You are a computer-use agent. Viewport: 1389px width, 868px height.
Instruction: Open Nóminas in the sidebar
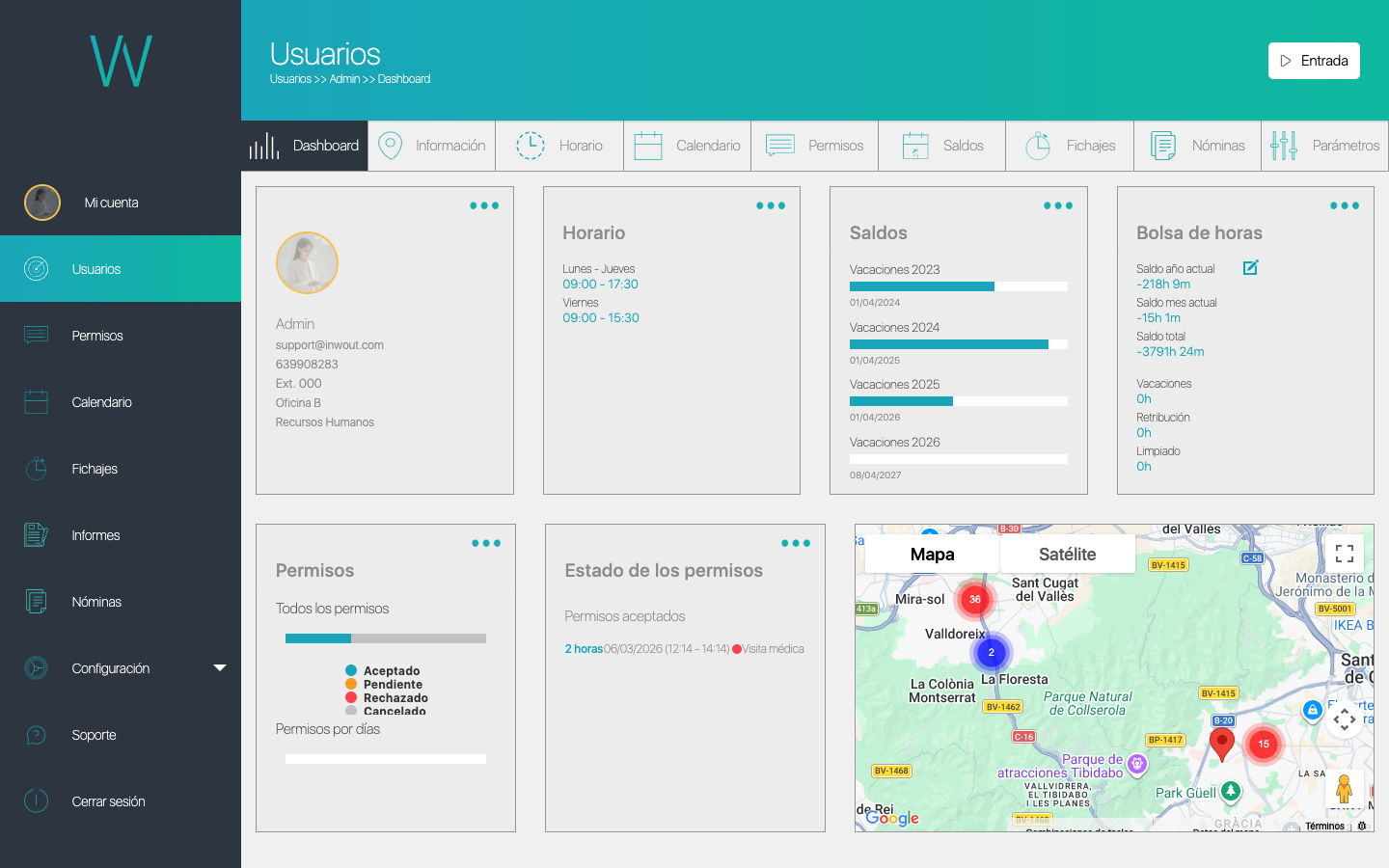tap(121, 602)
